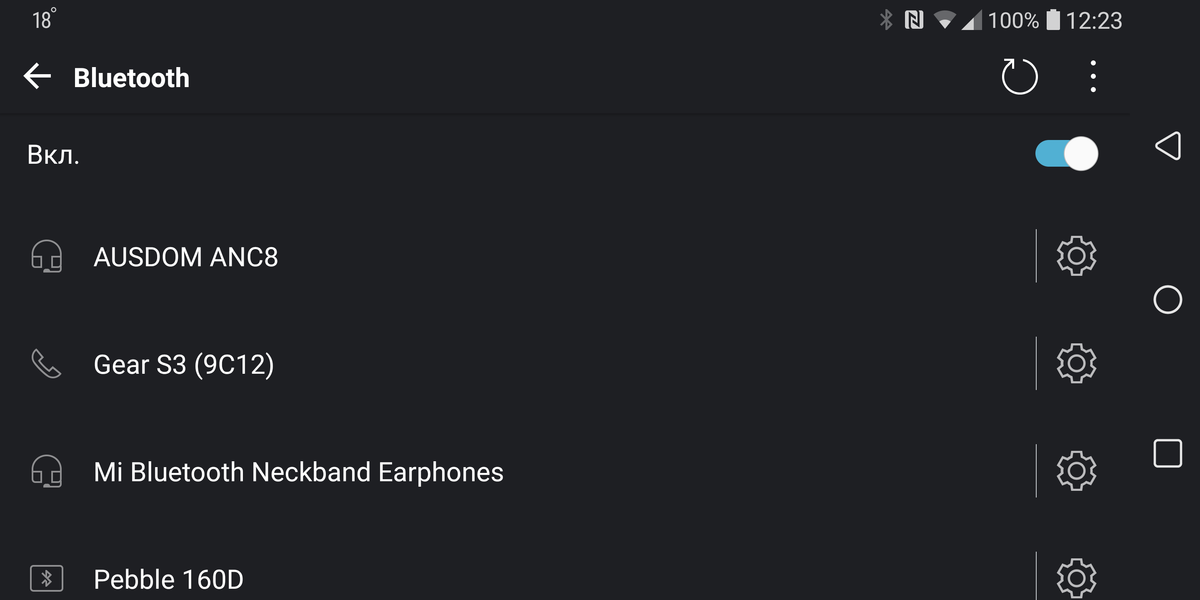1200x600 pixels.
Task: Tap the Bluetooth status bar icon
Action: pos(886,19)
